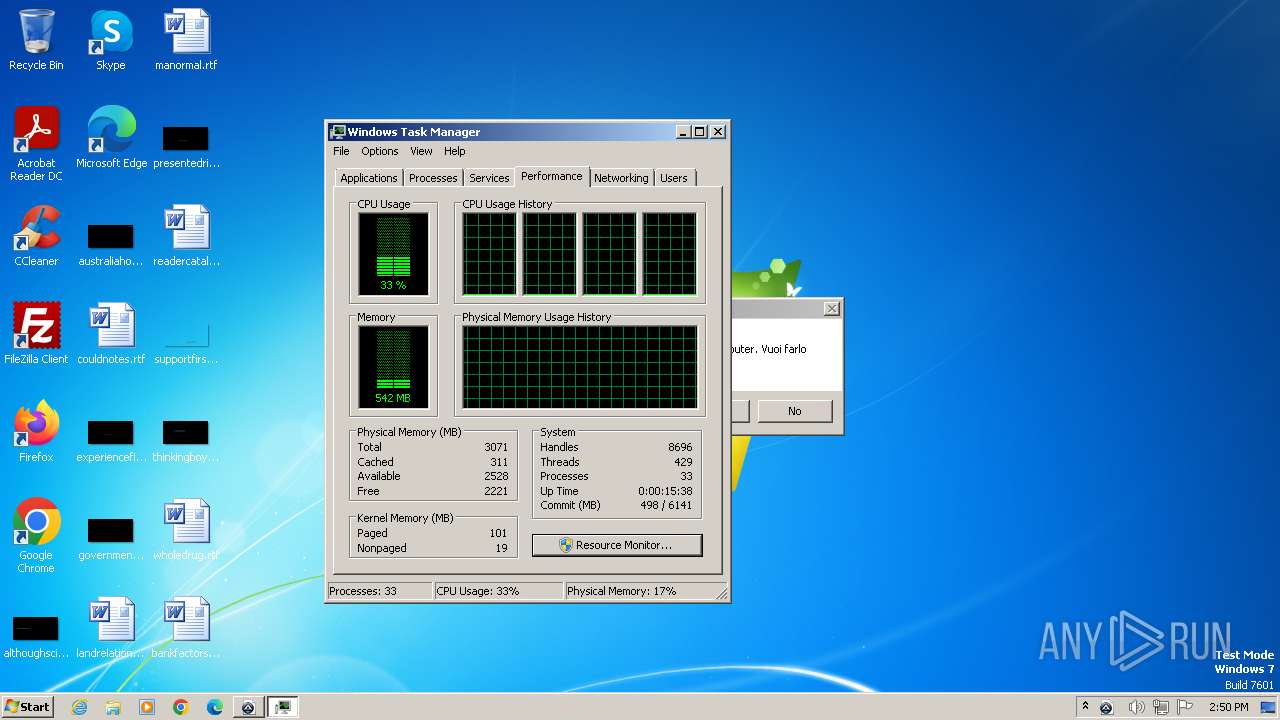Screen dimensions: 1280x720
Task: Minimize the Windows Task Manager window
Action: pyautogui.click(x=683, y=132)
